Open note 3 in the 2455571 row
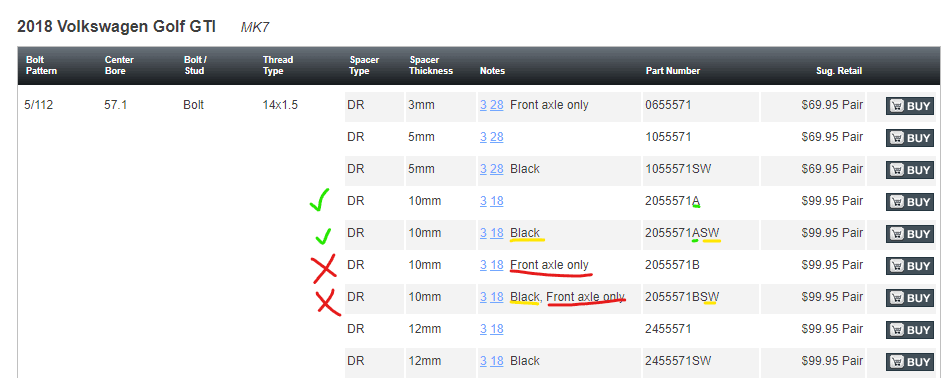Image resolution: width=949 pixels, height=378 pixels. (483, 329)
